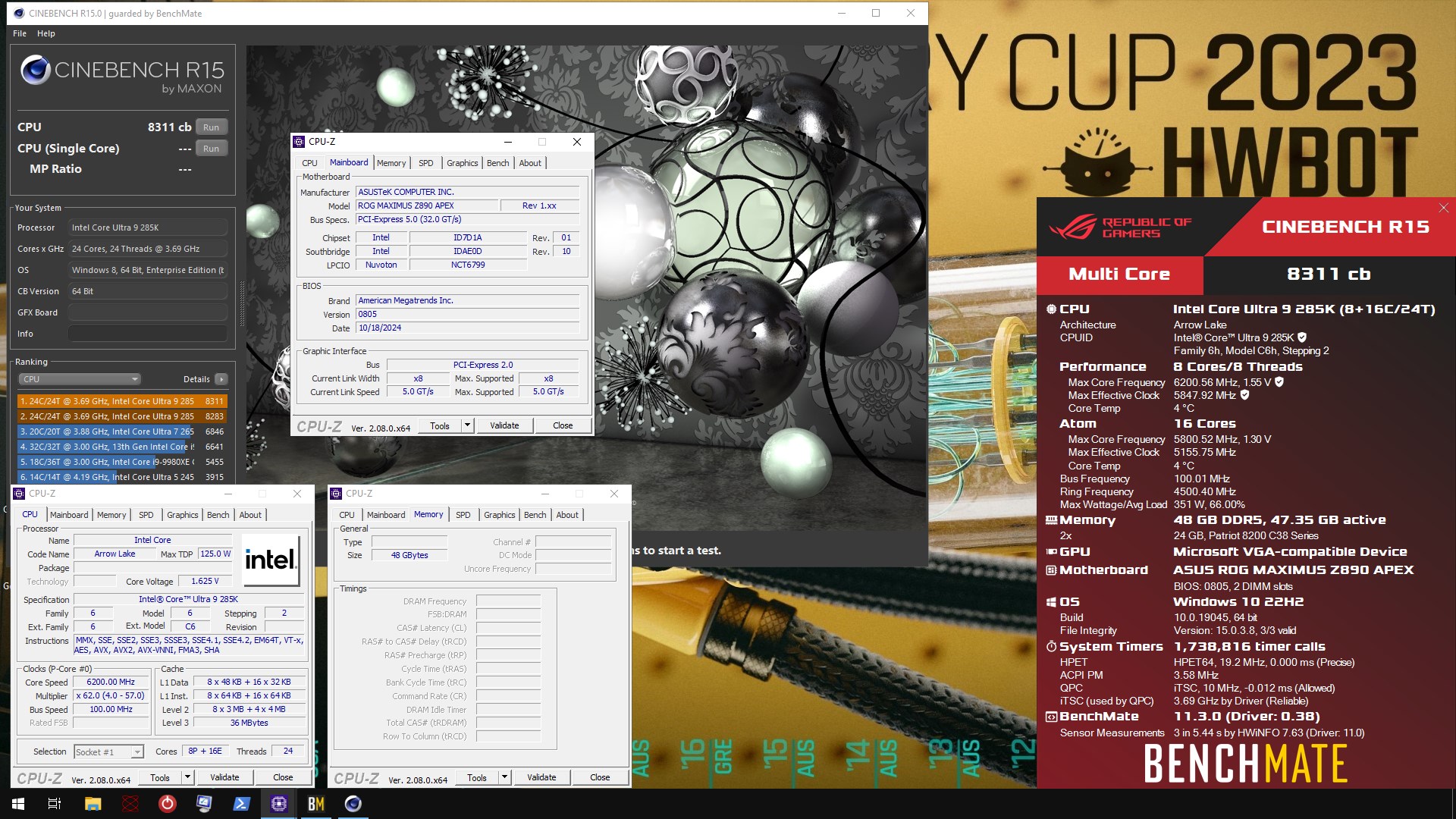1456x819 pixels.
Task: Select CPU tab in Mainboard CPU-Z window
Action: pos(309,163)
